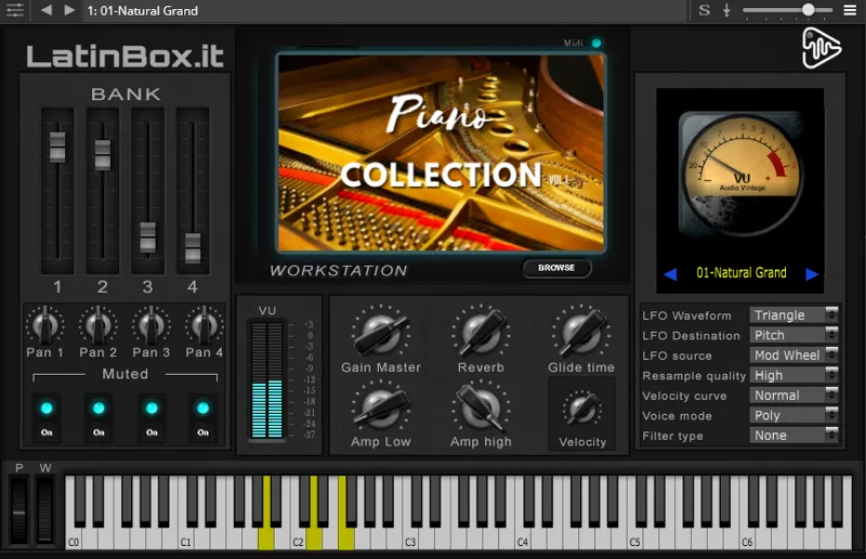
Task: Open LFO source dropdown showing Mod Wheel
Action: pos(794,355)
